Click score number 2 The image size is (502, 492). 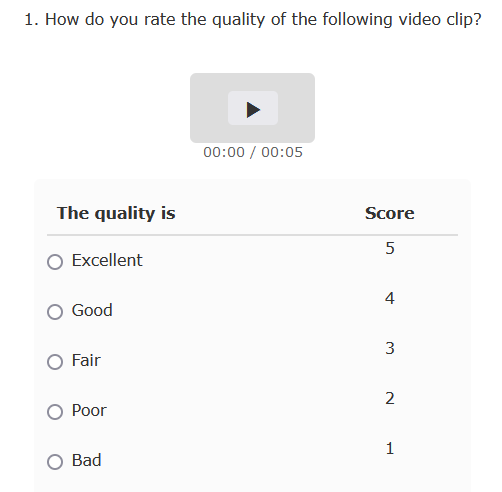[x=390, y=398]
